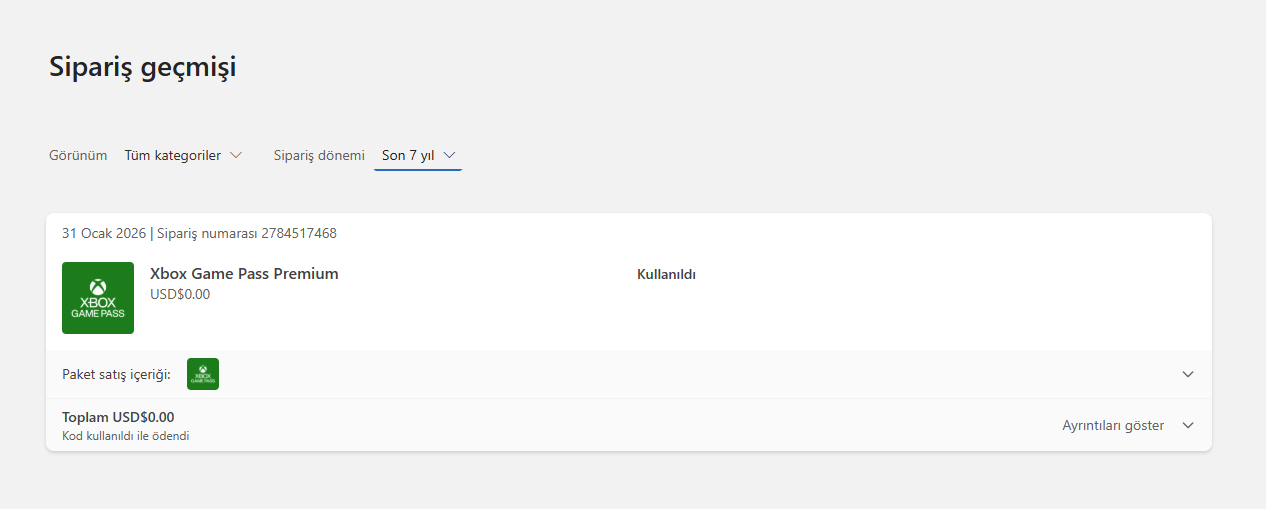Click the Sipariş geçmişi page heading
Image resolution: width=1266 pixels, height=509 pixels.
coord(143,67)
